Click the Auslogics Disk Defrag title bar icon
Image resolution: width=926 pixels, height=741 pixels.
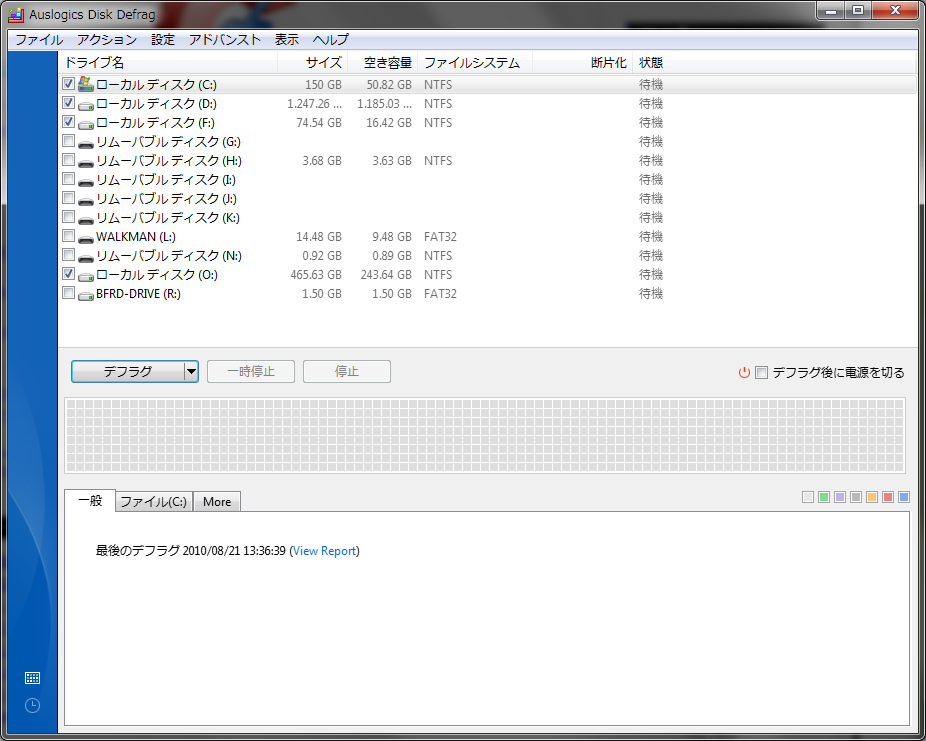click(x=16, y=14)
